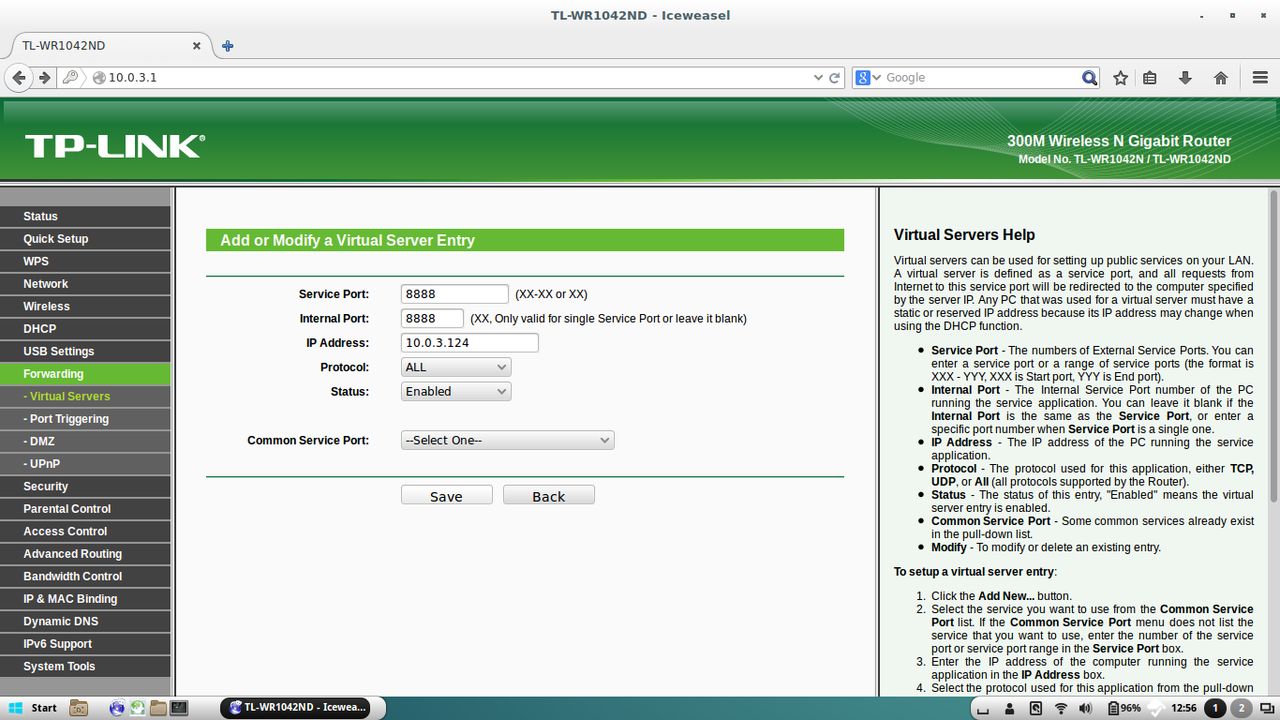The width and height of the screenshot is (1280, 720).
Task: Close the TL-WR1042ND tab
Action: (x=197, y=46)
